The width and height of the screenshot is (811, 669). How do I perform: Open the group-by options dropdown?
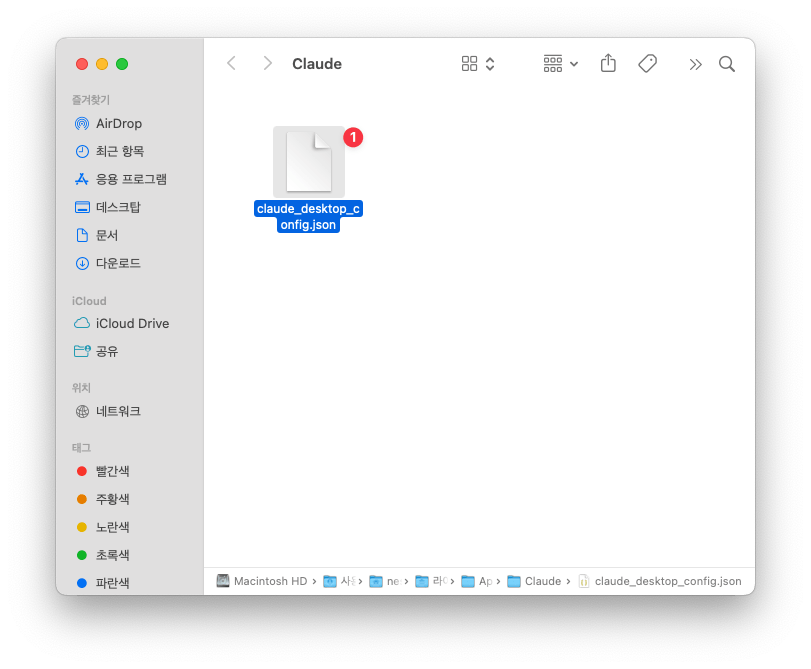click(561, 64)
